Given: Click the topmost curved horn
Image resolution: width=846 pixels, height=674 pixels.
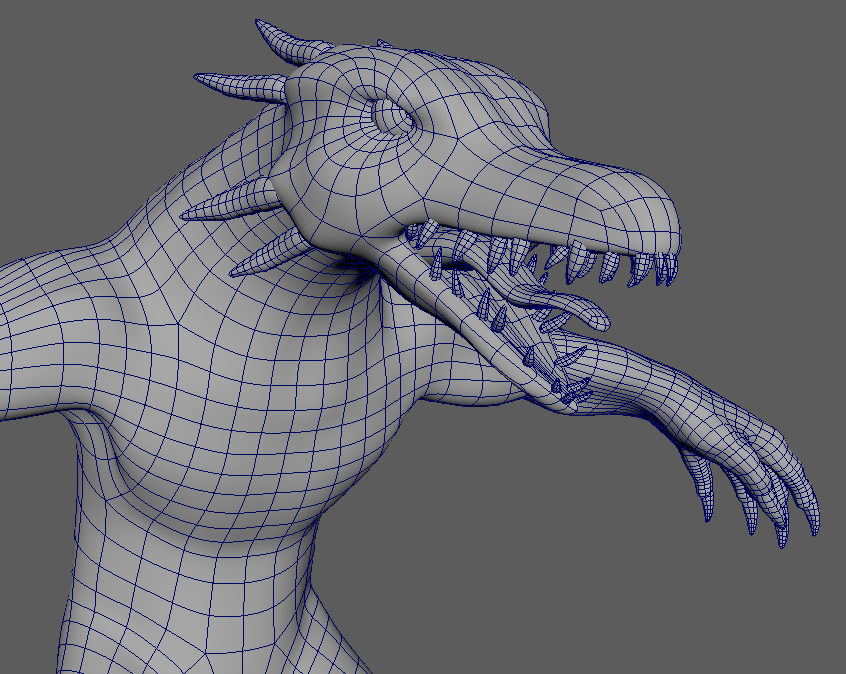Looking at the screenshot, I should pyautogui.click(x=290, y=43).
